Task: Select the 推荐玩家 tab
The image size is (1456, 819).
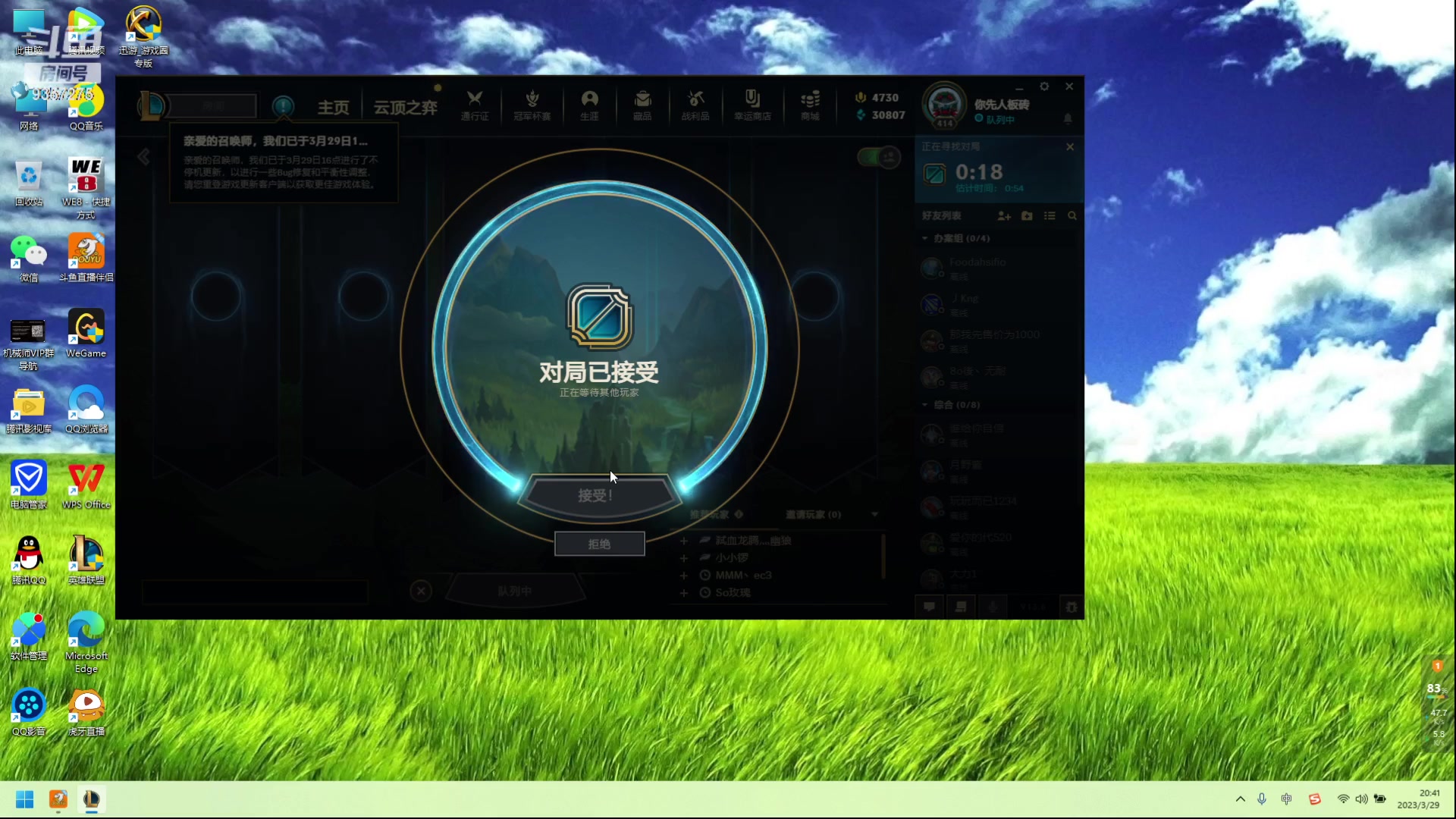Action: (709, 514)
